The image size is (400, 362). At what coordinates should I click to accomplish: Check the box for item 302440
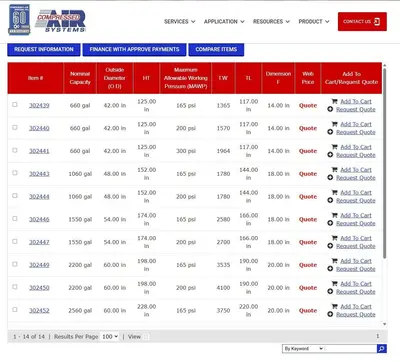15,127
